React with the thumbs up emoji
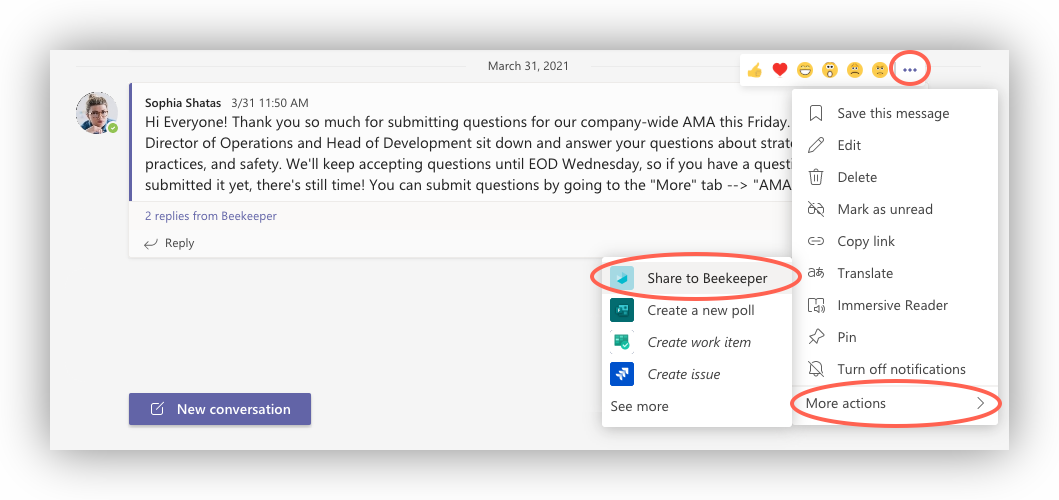The height and width of the screenshot is (500, 1059). [754, 70]
